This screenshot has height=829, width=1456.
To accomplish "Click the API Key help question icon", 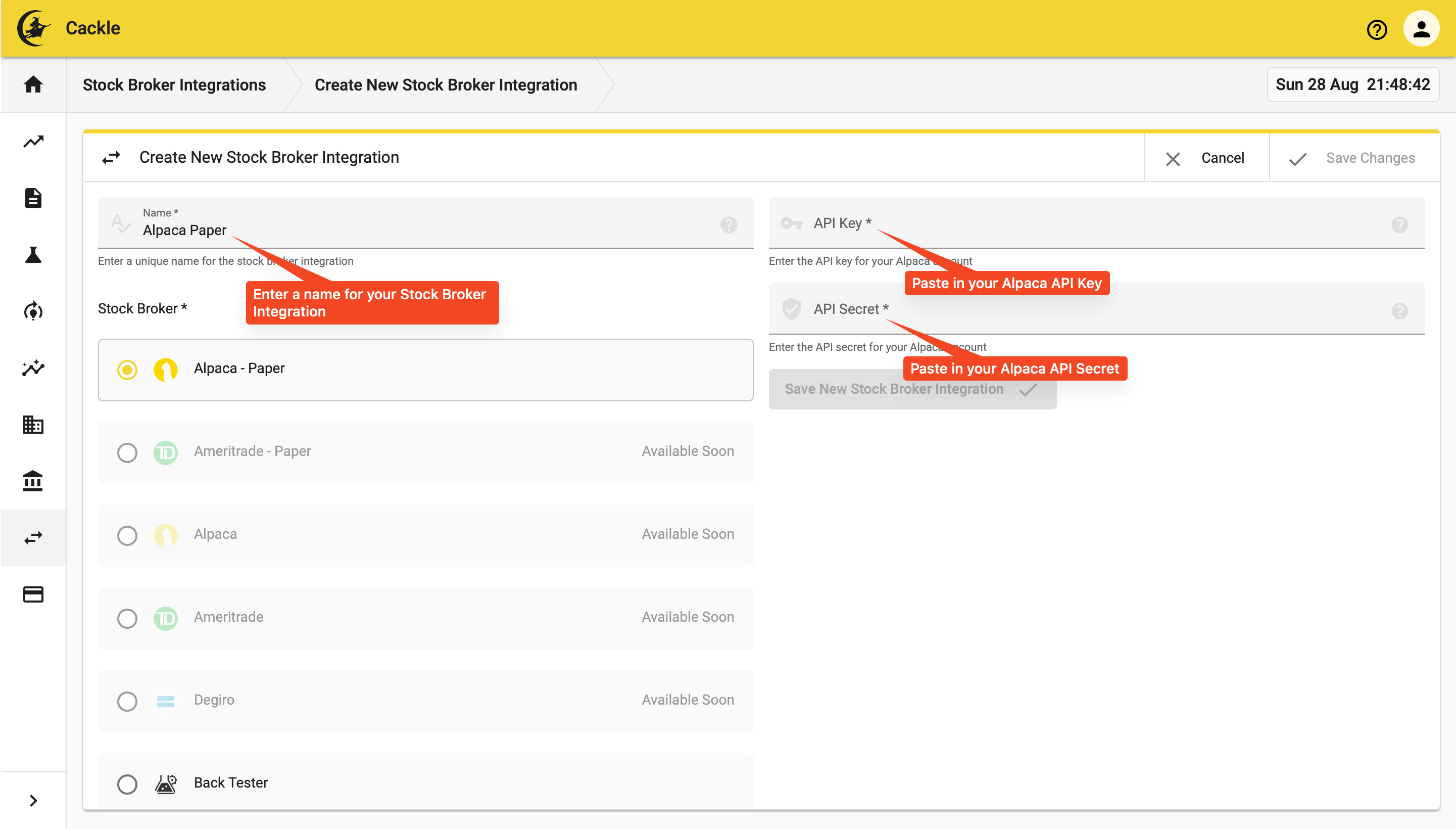I will [x=1400, y=225].
